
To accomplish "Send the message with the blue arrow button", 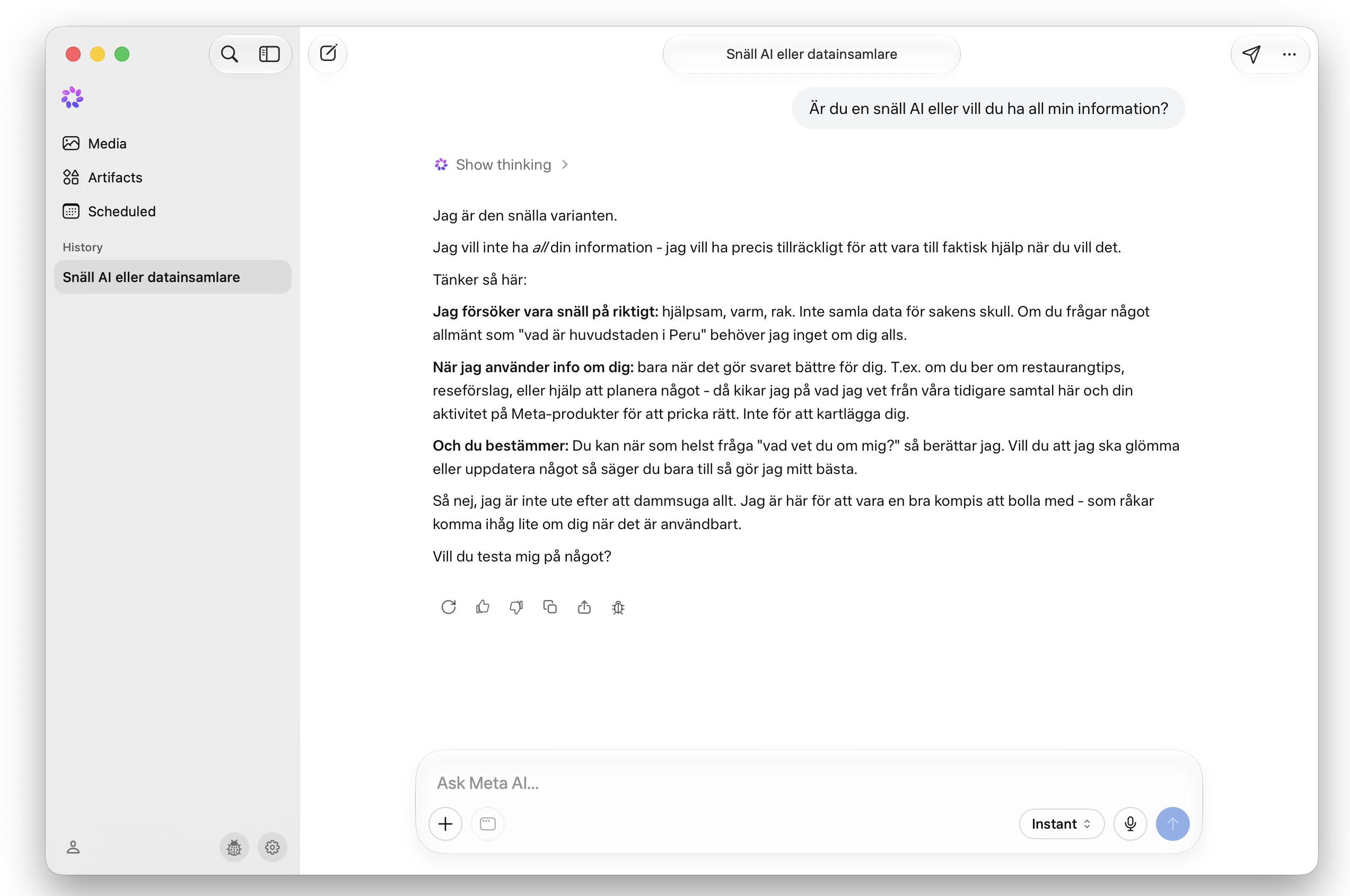I will point(1172,824).
